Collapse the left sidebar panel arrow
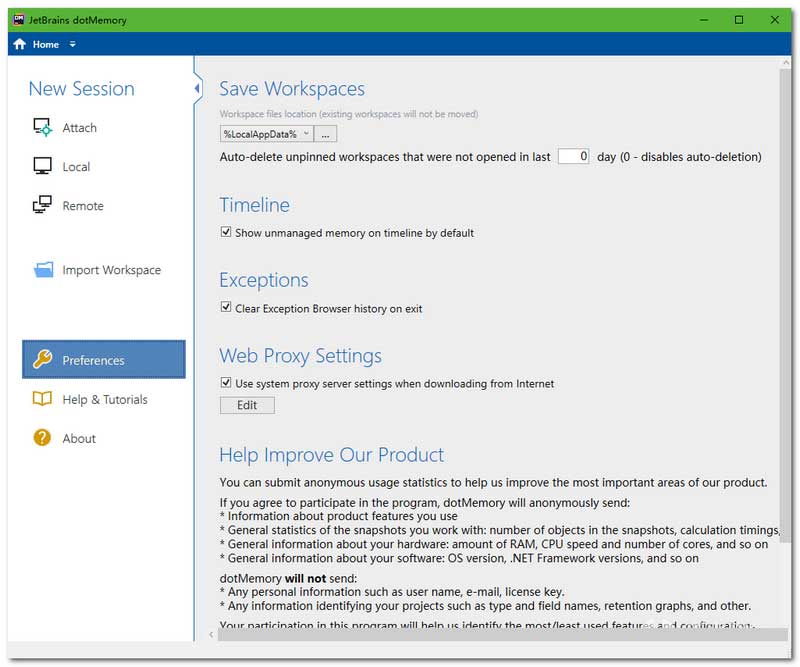The image size is (800, 667). coord(197,88)
